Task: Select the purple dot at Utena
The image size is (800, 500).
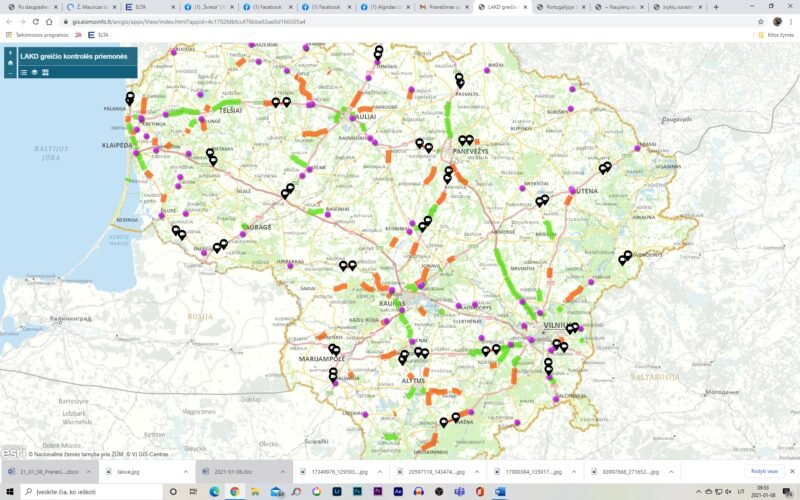Action: pyautogui.click(x=572, y=190)
